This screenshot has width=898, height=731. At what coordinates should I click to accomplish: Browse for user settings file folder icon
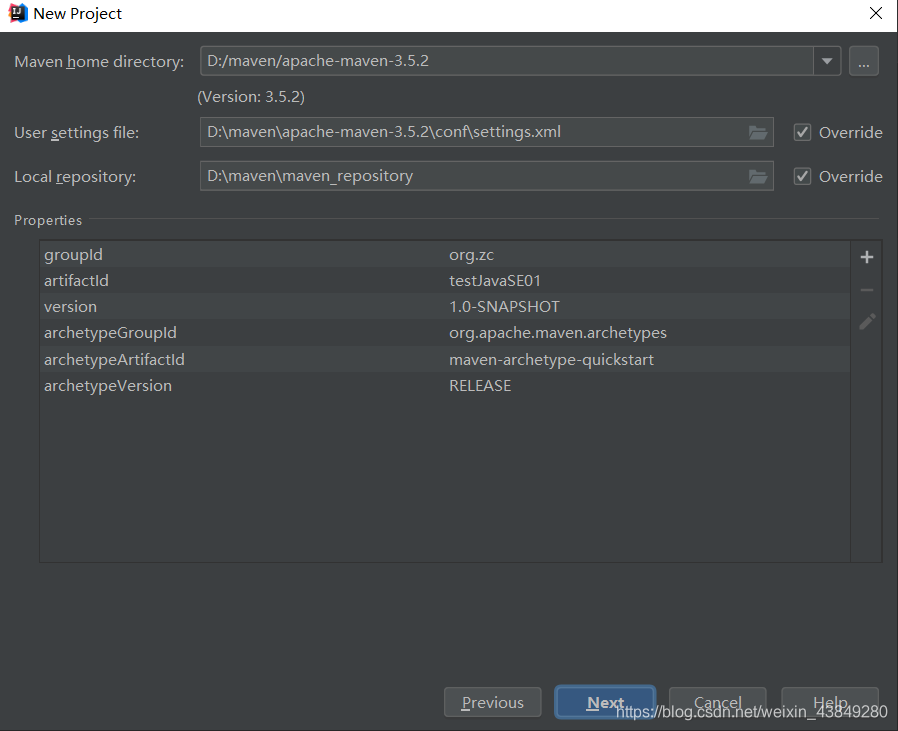point(758,133)
